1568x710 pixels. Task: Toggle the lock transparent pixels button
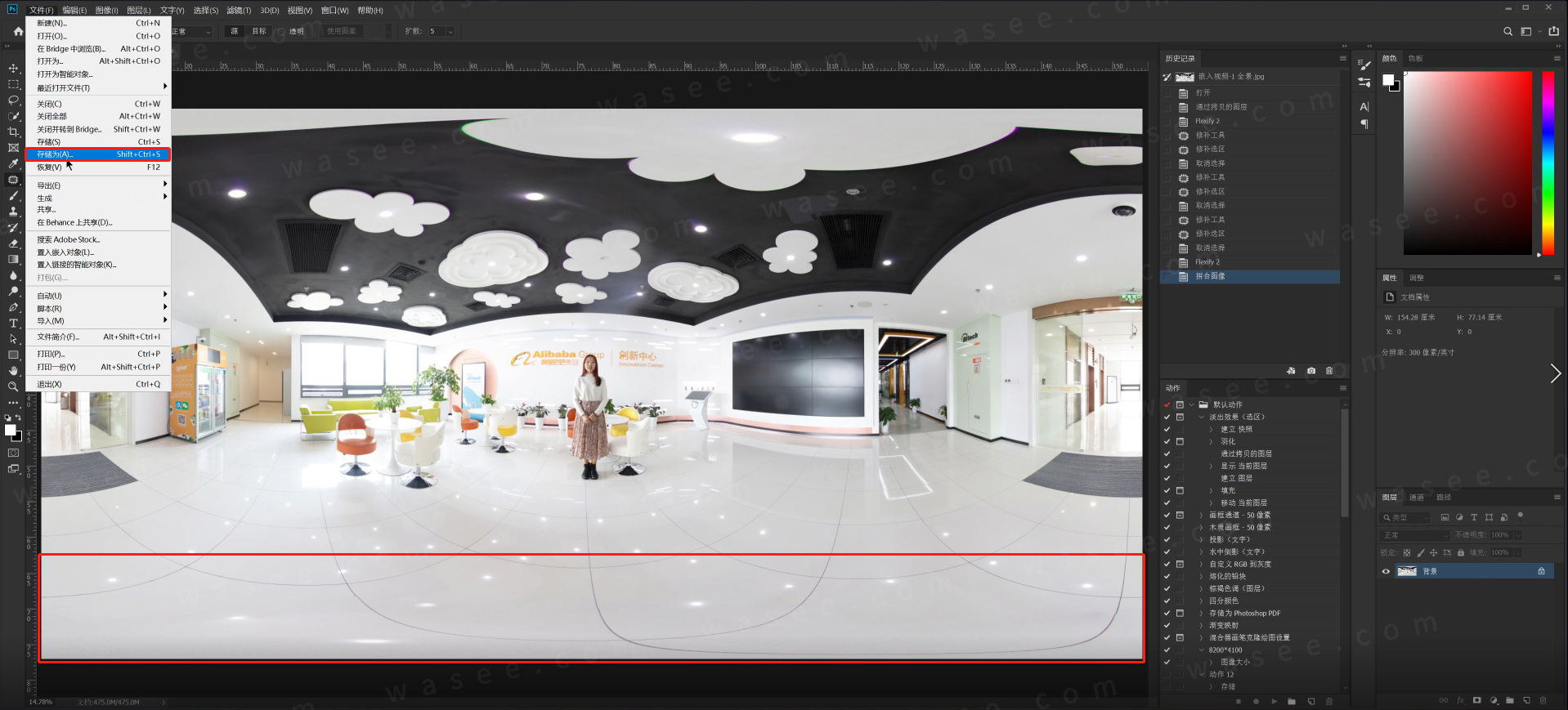coord(1407,552)
